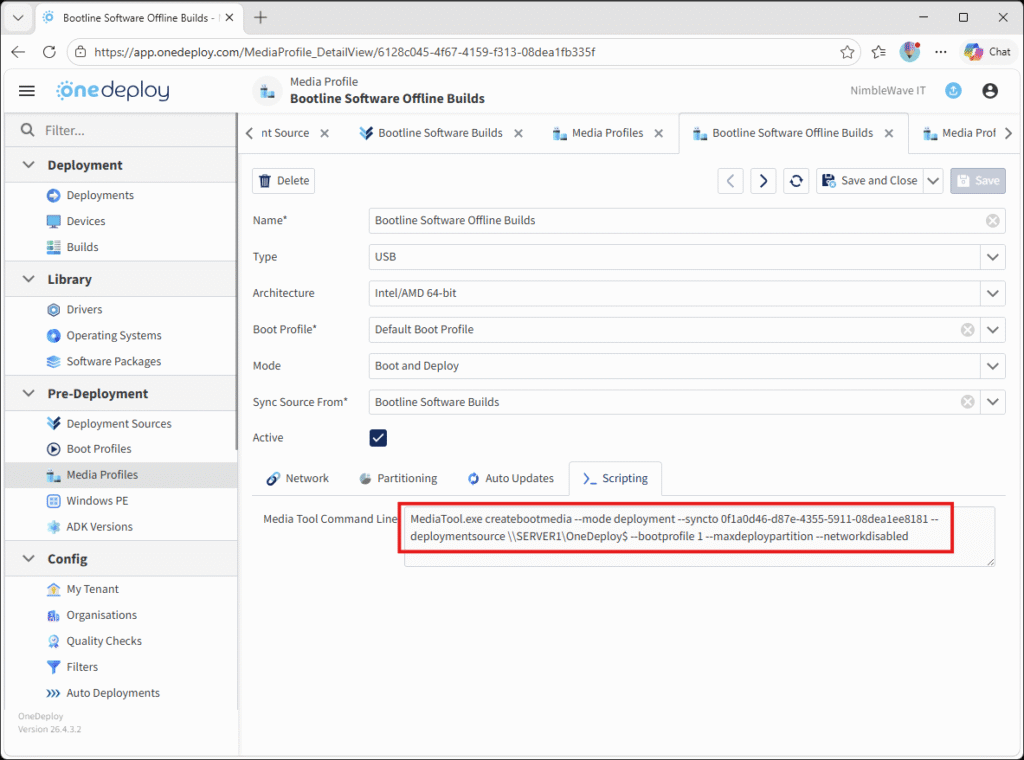Image resolution: width=1024 pixels, height=760 pixels.
Task: Open Builds in the sidebar
Action: (x=82, y=247)
